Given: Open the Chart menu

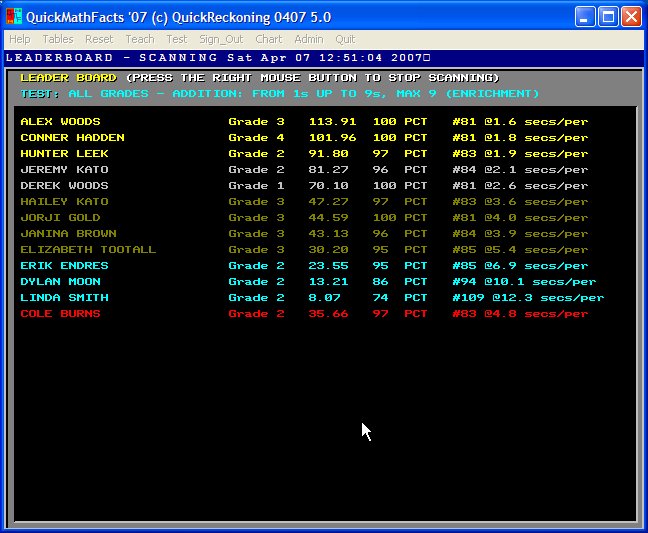Looking at the screenshot, I should click(268, 39).
